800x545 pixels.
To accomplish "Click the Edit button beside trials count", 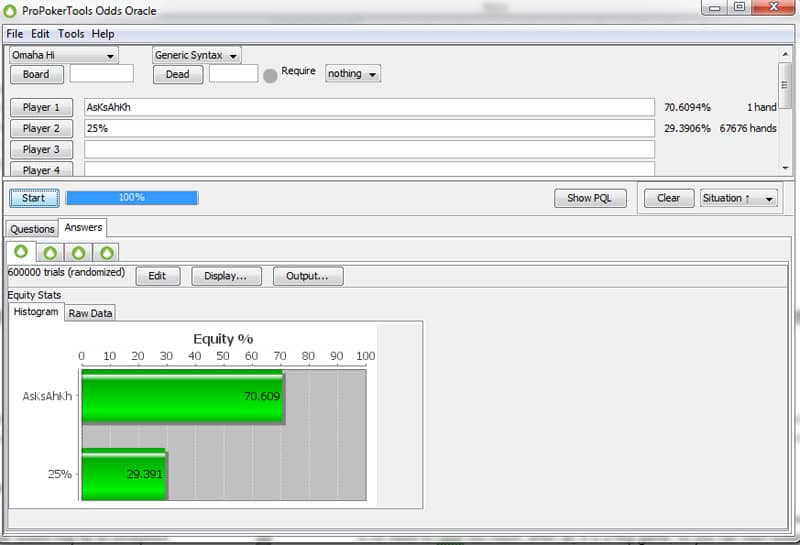I will click(x=157, y=276).
